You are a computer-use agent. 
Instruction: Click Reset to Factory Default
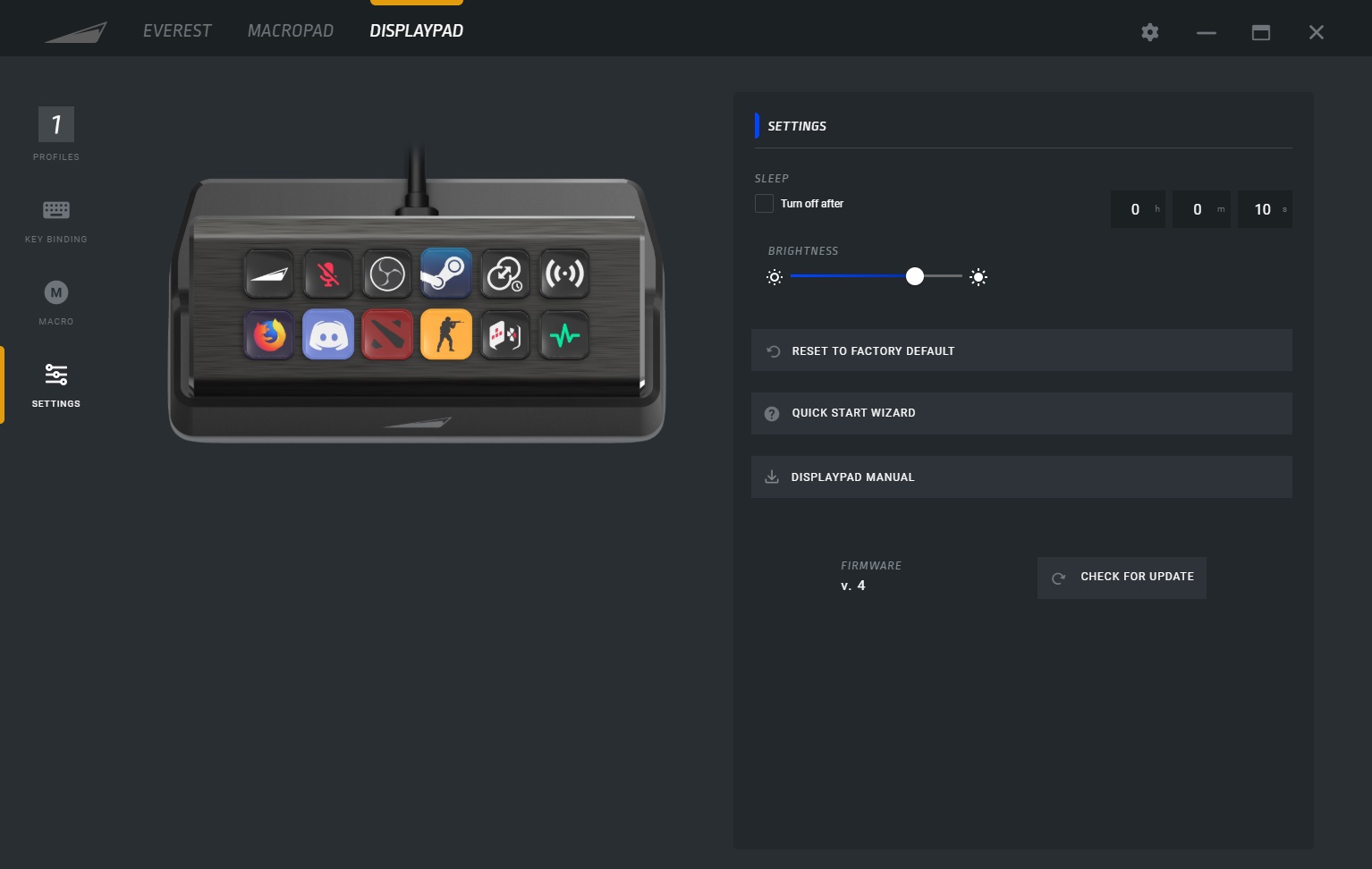(1021, 350)
